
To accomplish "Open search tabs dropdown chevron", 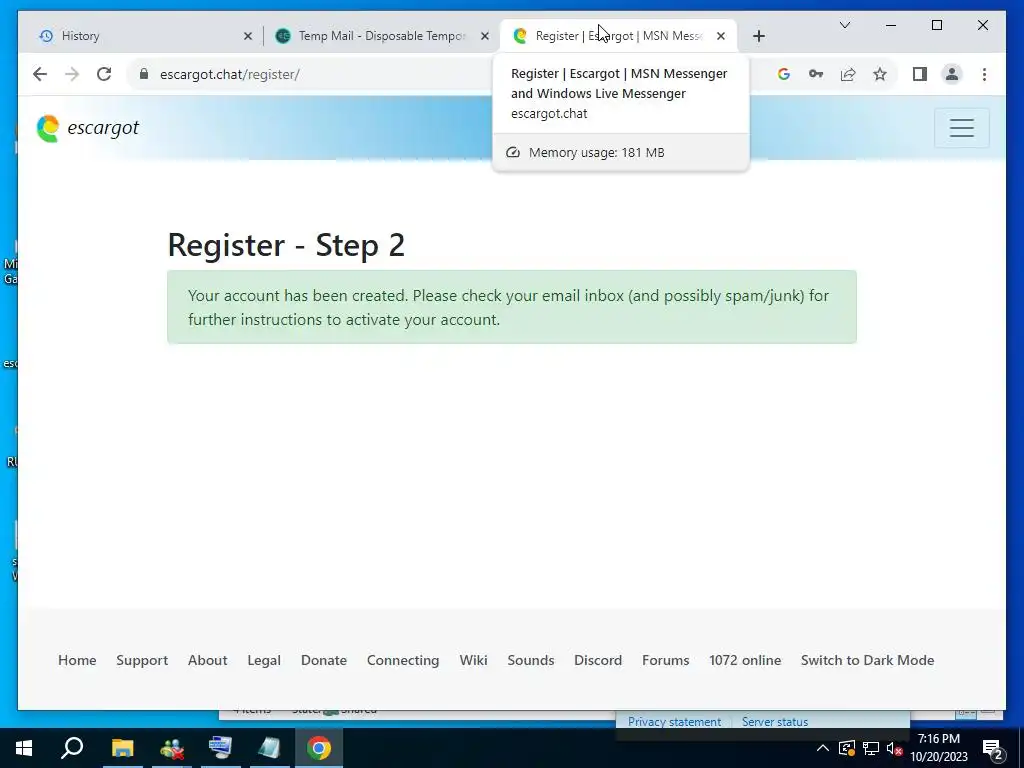I will pyautogui.click(x=844, y=25).
